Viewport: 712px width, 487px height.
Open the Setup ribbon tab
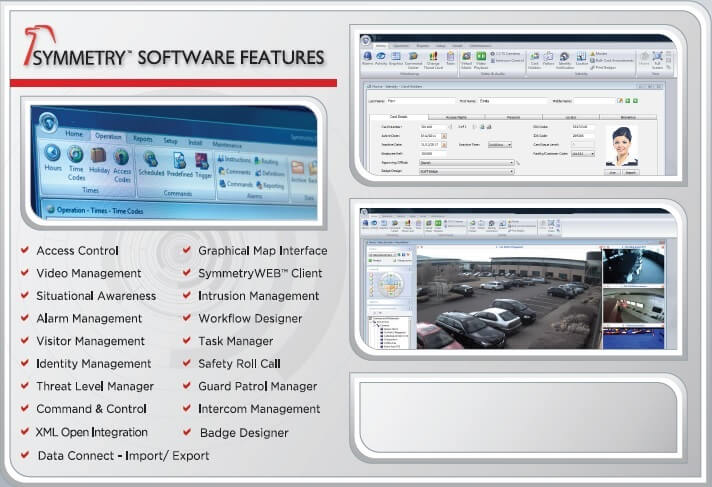[x=170, y=141]
